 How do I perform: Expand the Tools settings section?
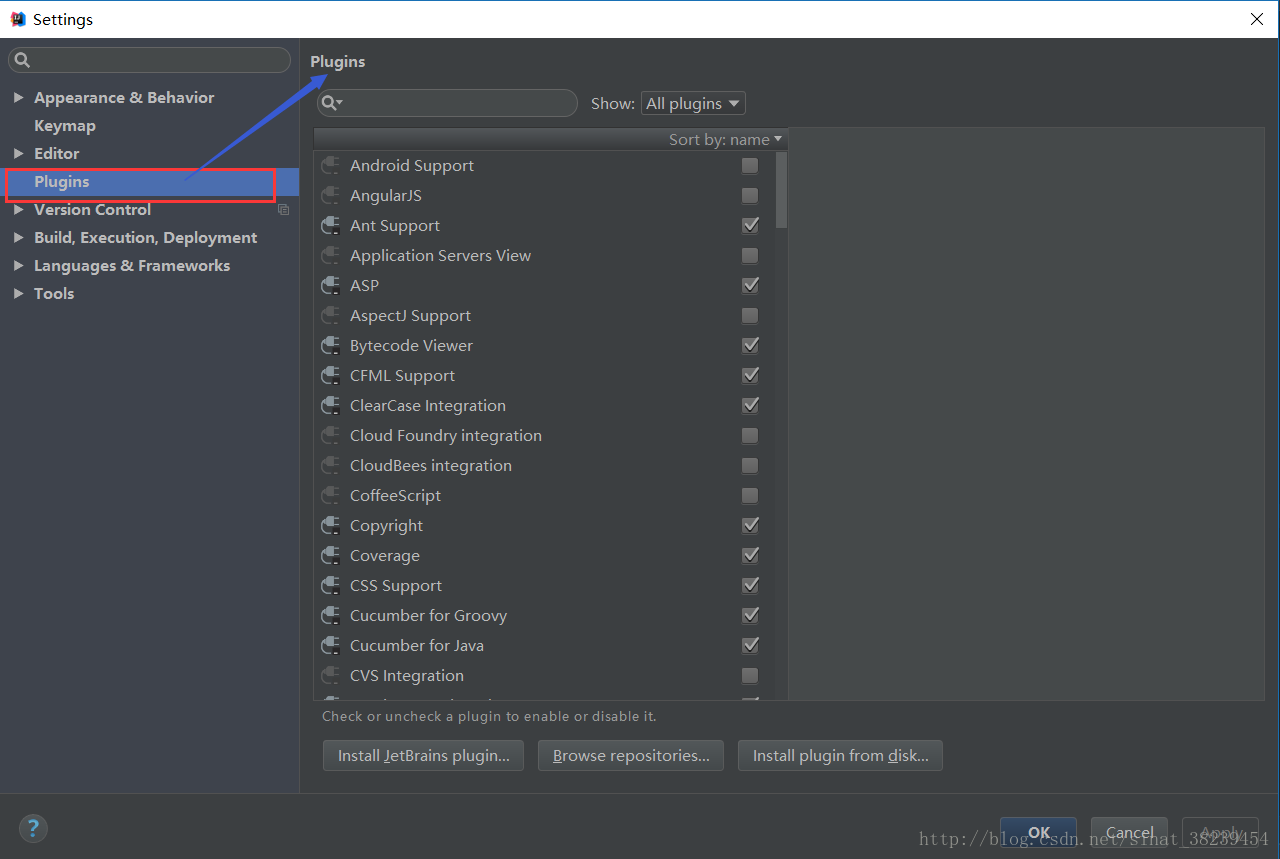point(18,294)
